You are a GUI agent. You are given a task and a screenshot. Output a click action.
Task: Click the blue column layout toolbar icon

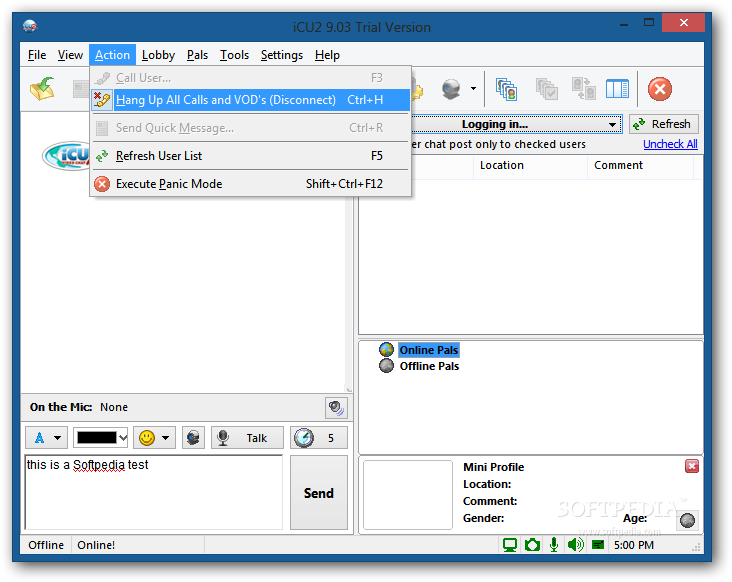tap(617, 89)
